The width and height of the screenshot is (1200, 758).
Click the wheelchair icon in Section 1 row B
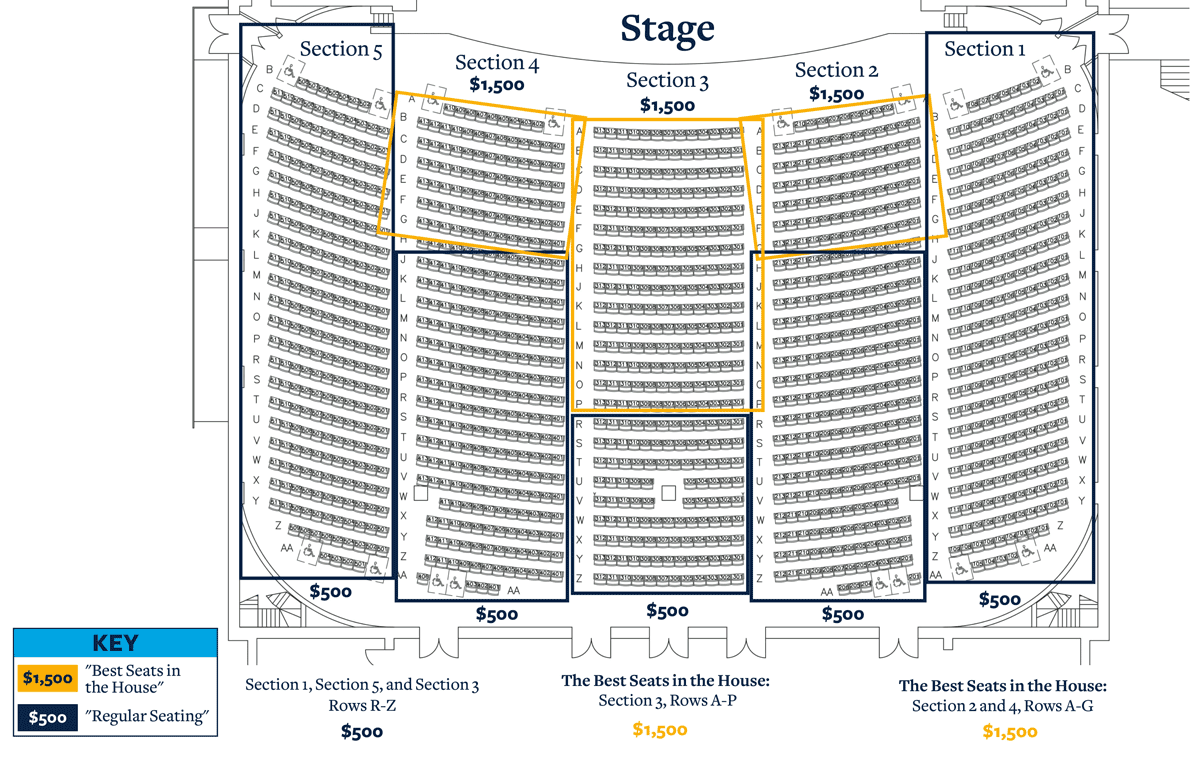1046,70
